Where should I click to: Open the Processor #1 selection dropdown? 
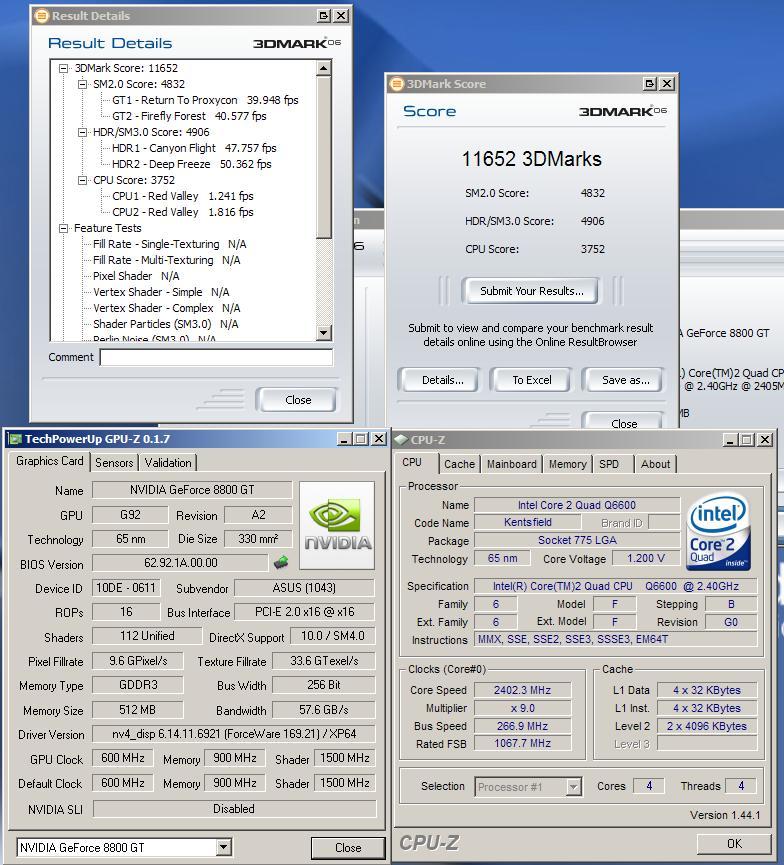point(574,787)
